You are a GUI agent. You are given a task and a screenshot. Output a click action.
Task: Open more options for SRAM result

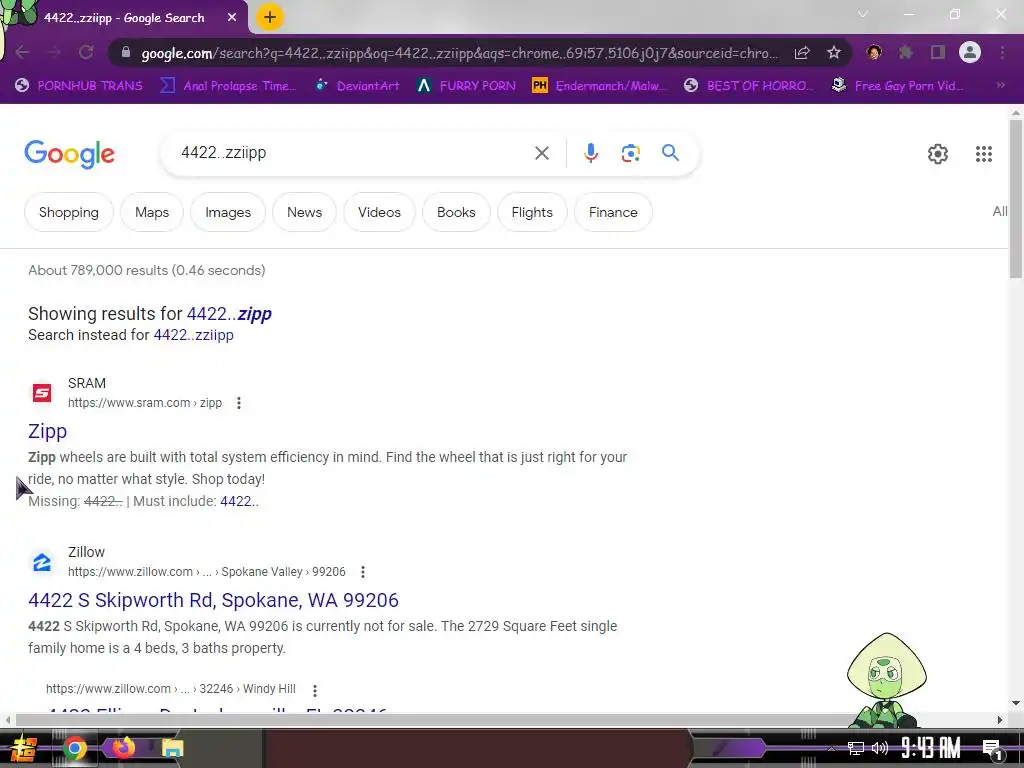[x=239, y=403]
